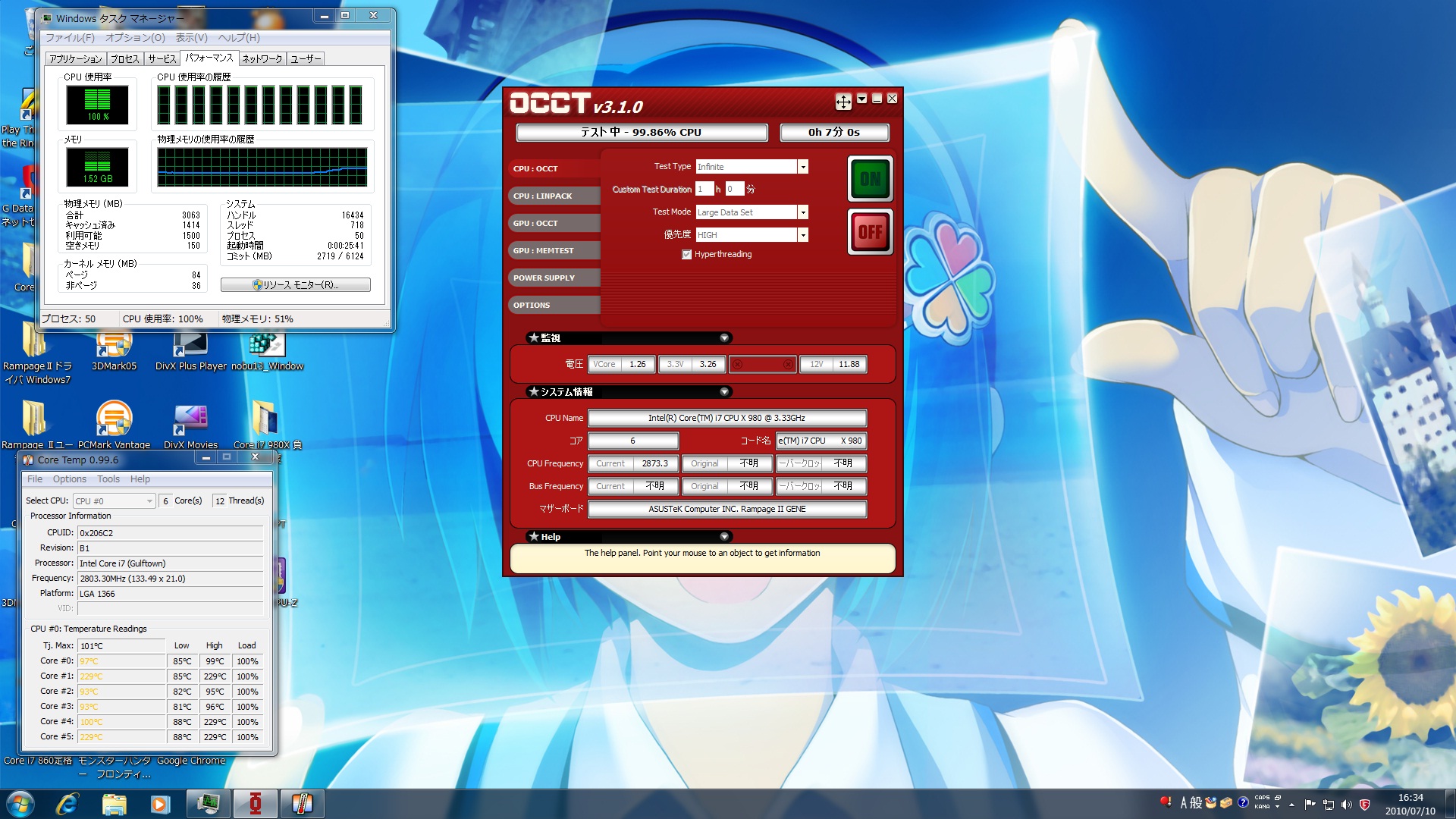Open the Select CPU combo box
Viewport: 1456px width, 819px height.
coord(114,501)
